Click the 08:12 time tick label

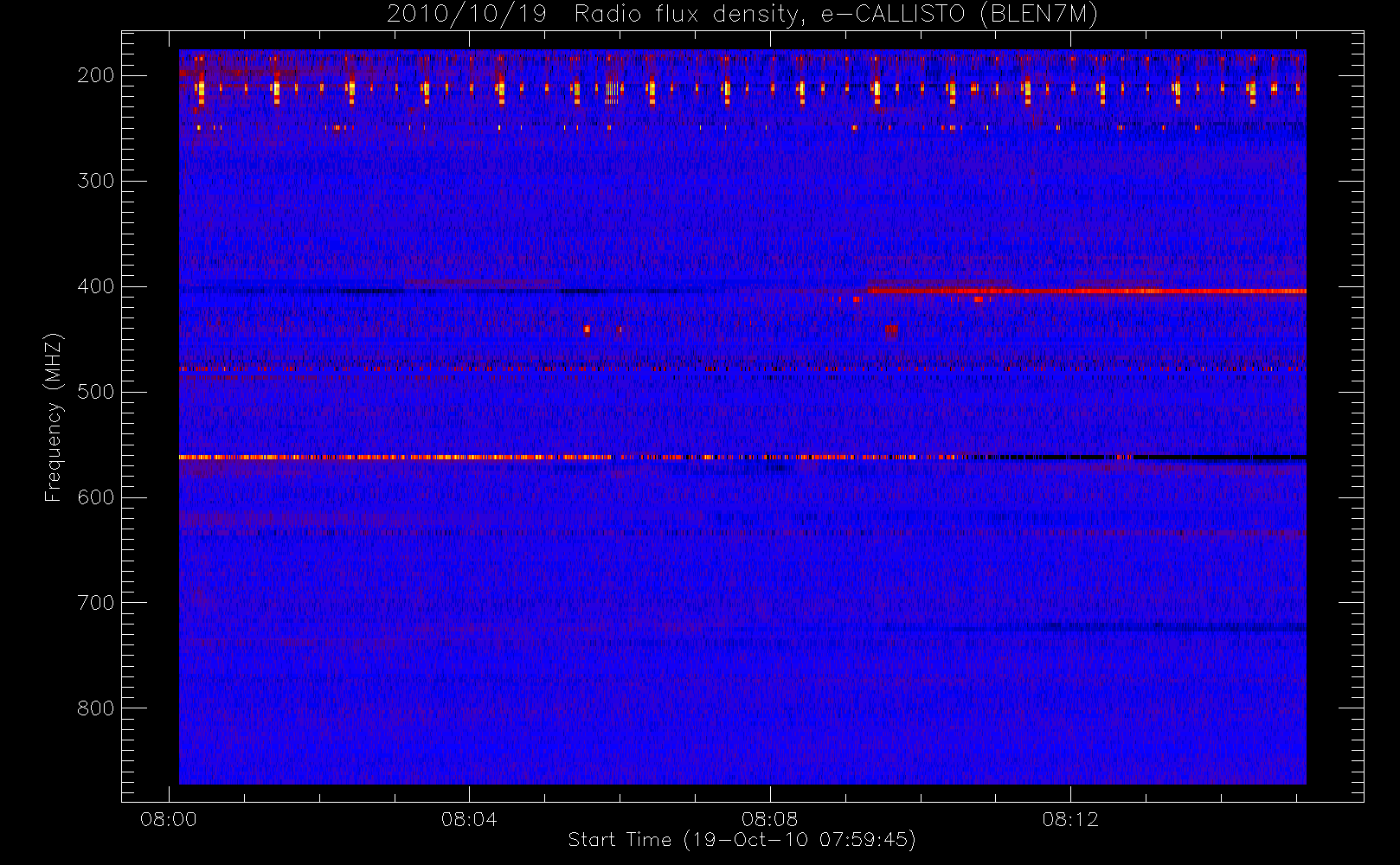(1070, 819)
